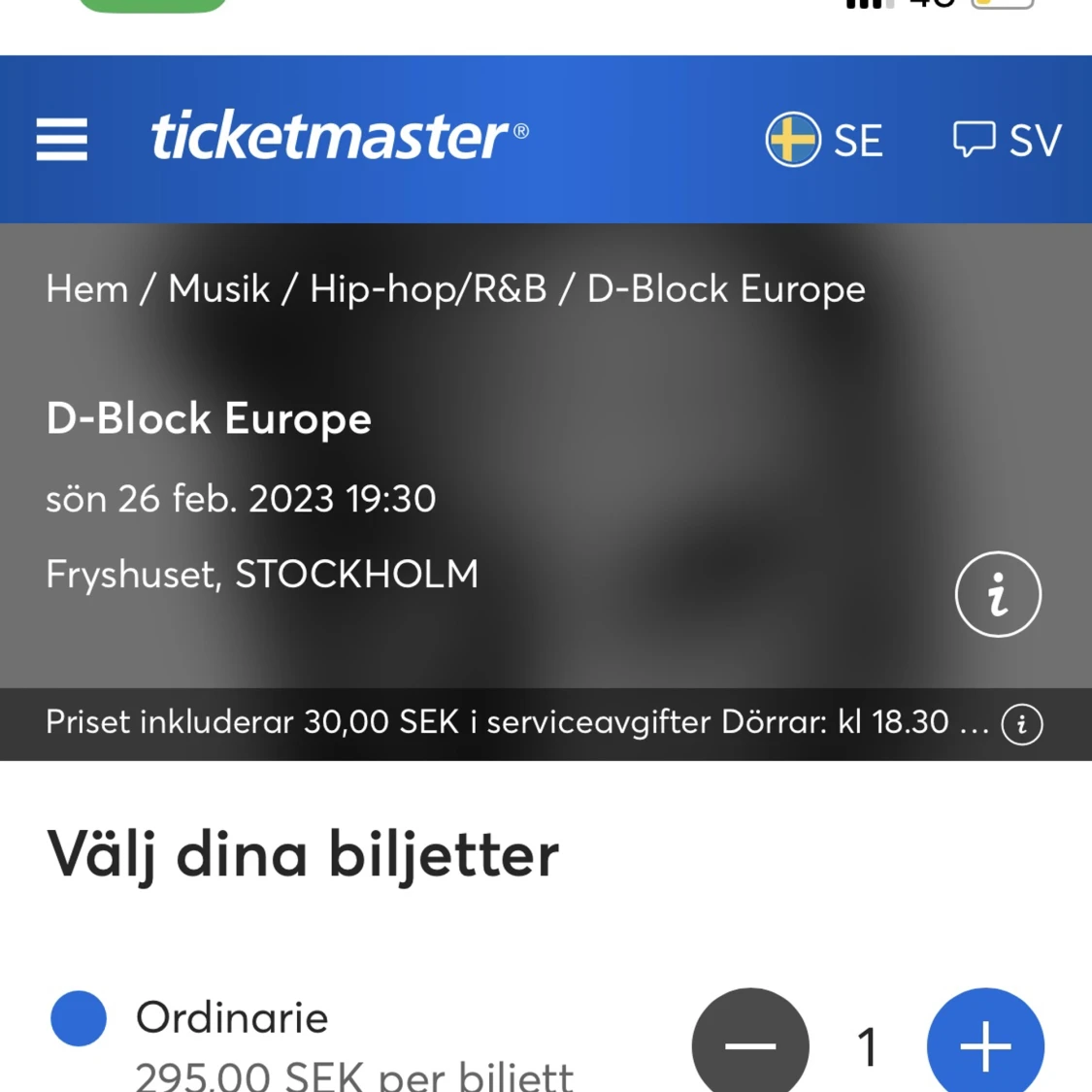The width and height of the screenshot is (1092, 1092).
Task: Click the D-Block Europe event title
Action: click(209, 418)
